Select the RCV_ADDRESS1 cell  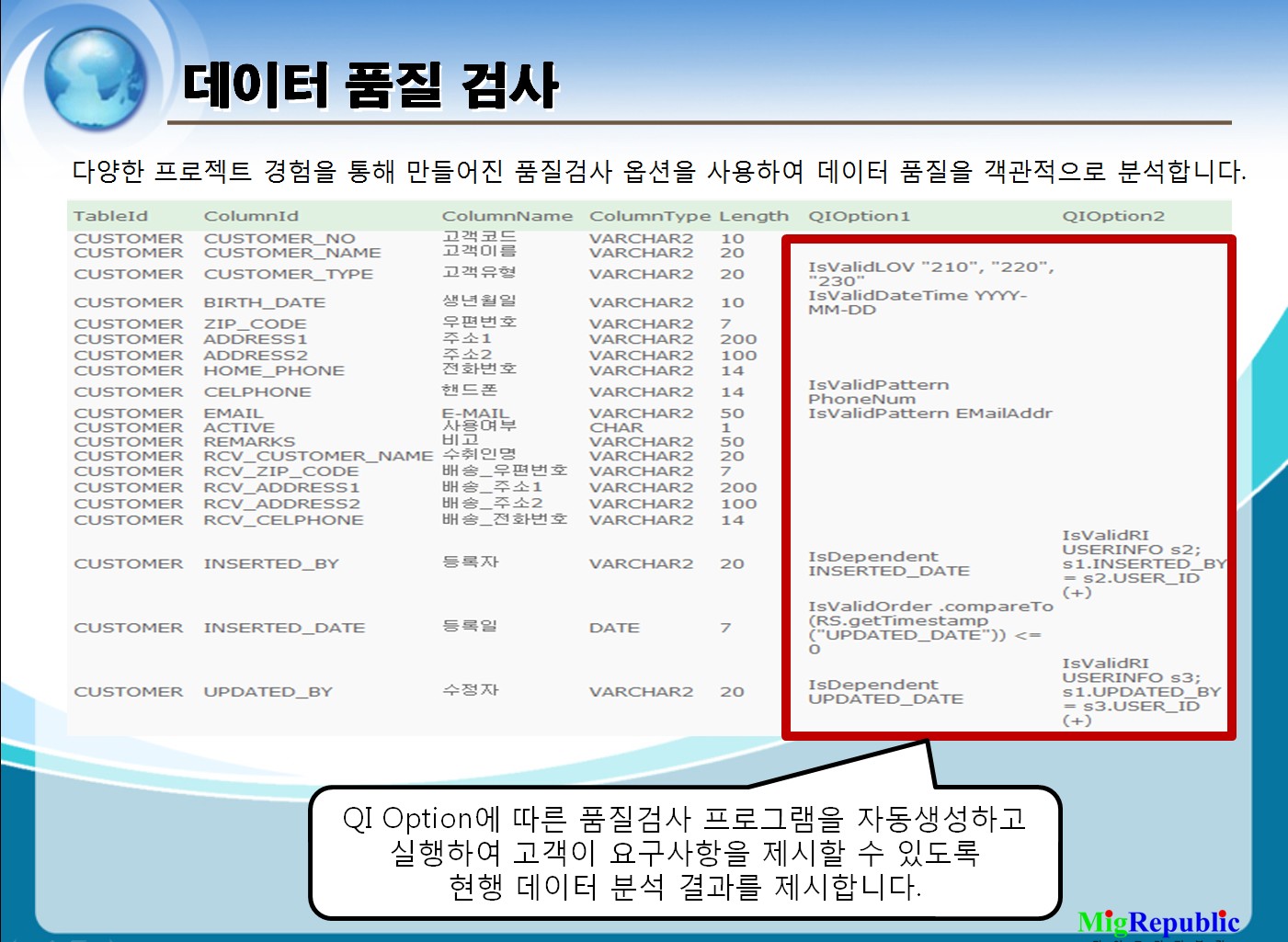point(281,487)
